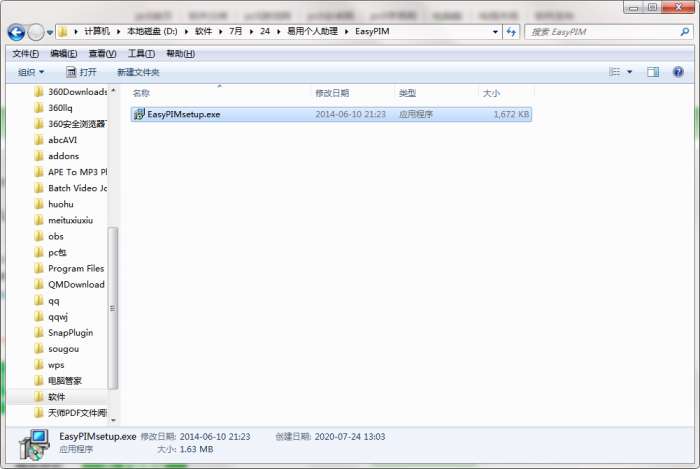Open address bar history dropdown arrow
Viewport: 700px width, 469px height.
tap(495, 32)
